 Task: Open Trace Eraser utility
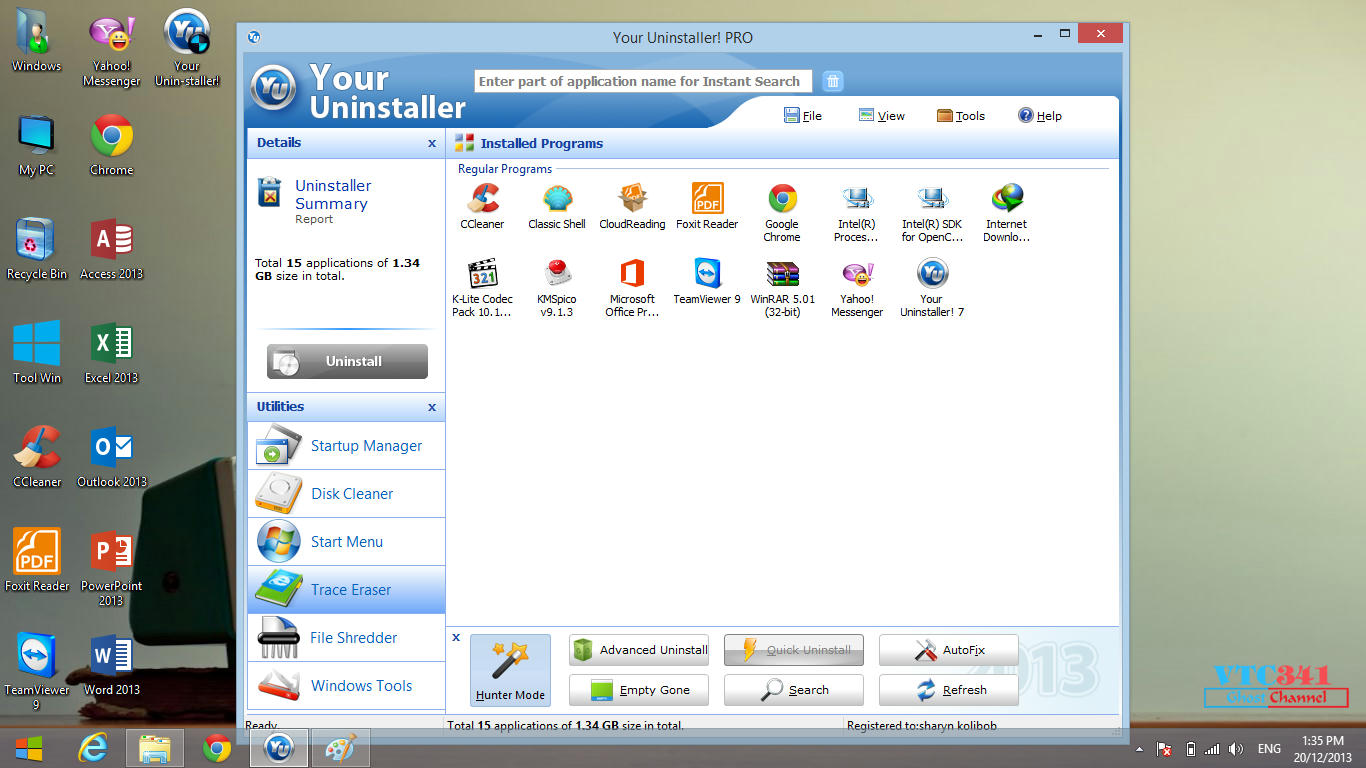click(346, 590)
